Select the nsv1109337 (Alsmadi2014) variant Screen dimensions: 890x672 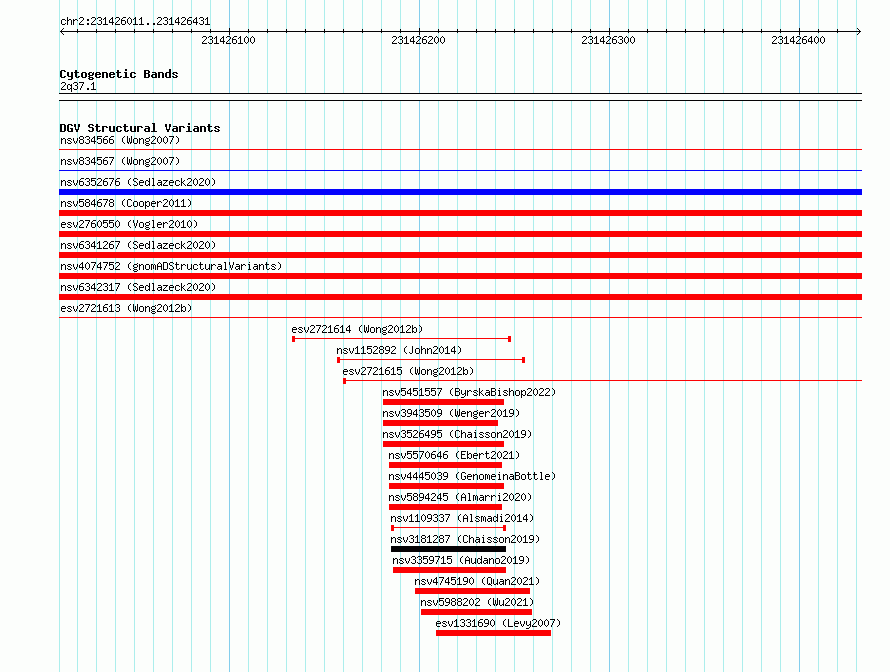(462, 518)
